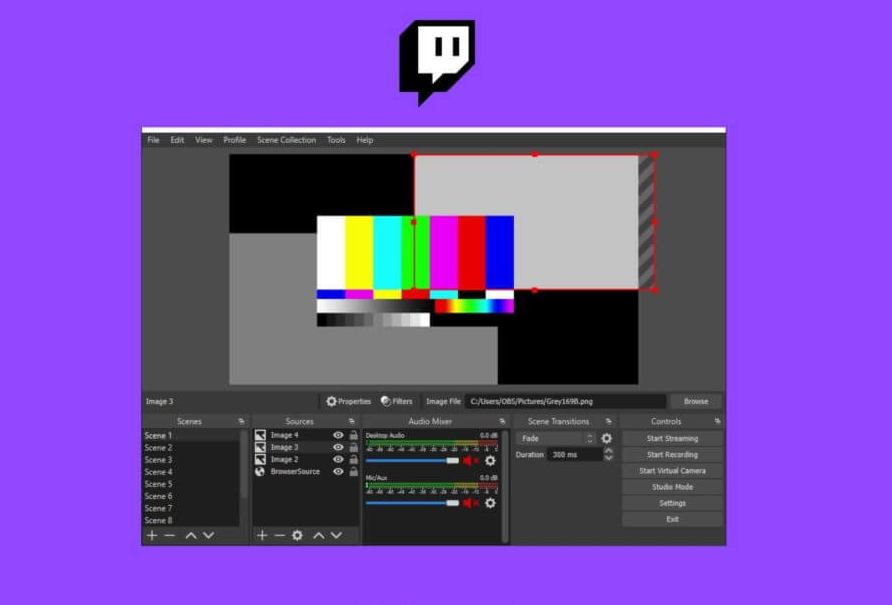The width and height of the screenshot is (892, 605).
Task: Open source properties gear in Sources toolbar
Action: tap(297, 536)
